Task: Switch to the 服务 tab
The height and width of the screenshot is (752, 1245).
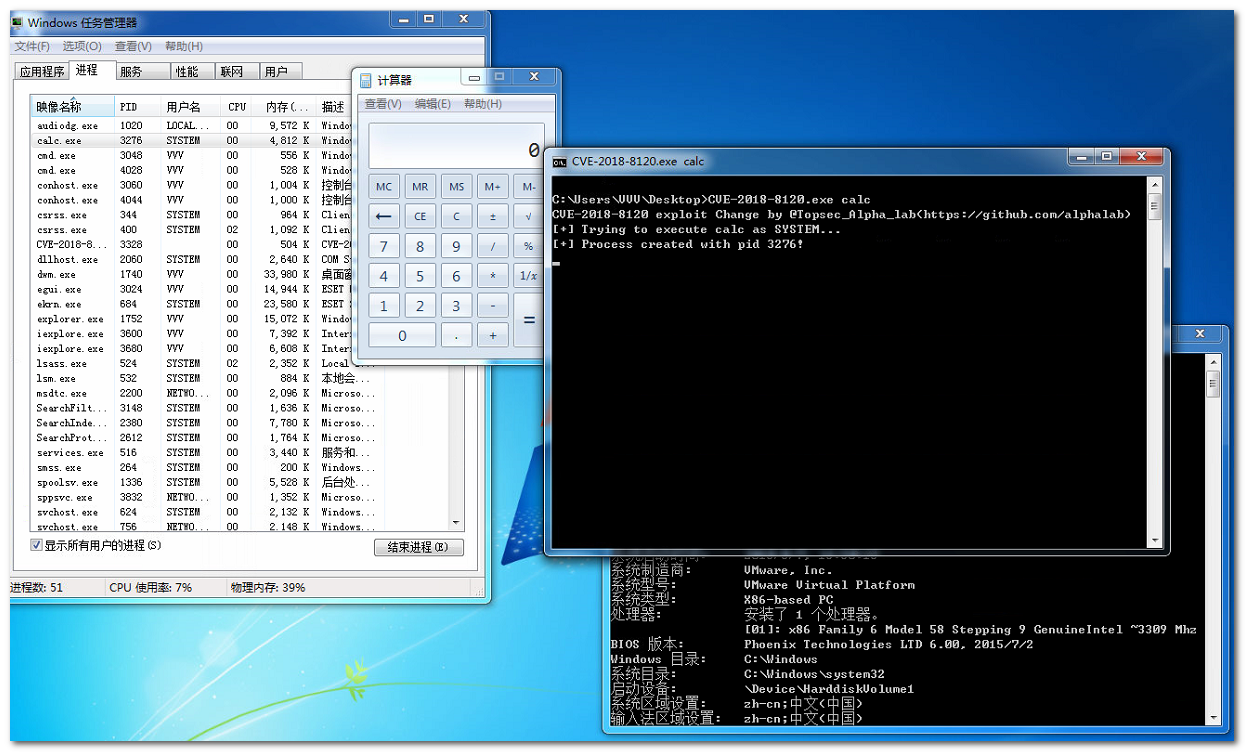Action: 130,72
